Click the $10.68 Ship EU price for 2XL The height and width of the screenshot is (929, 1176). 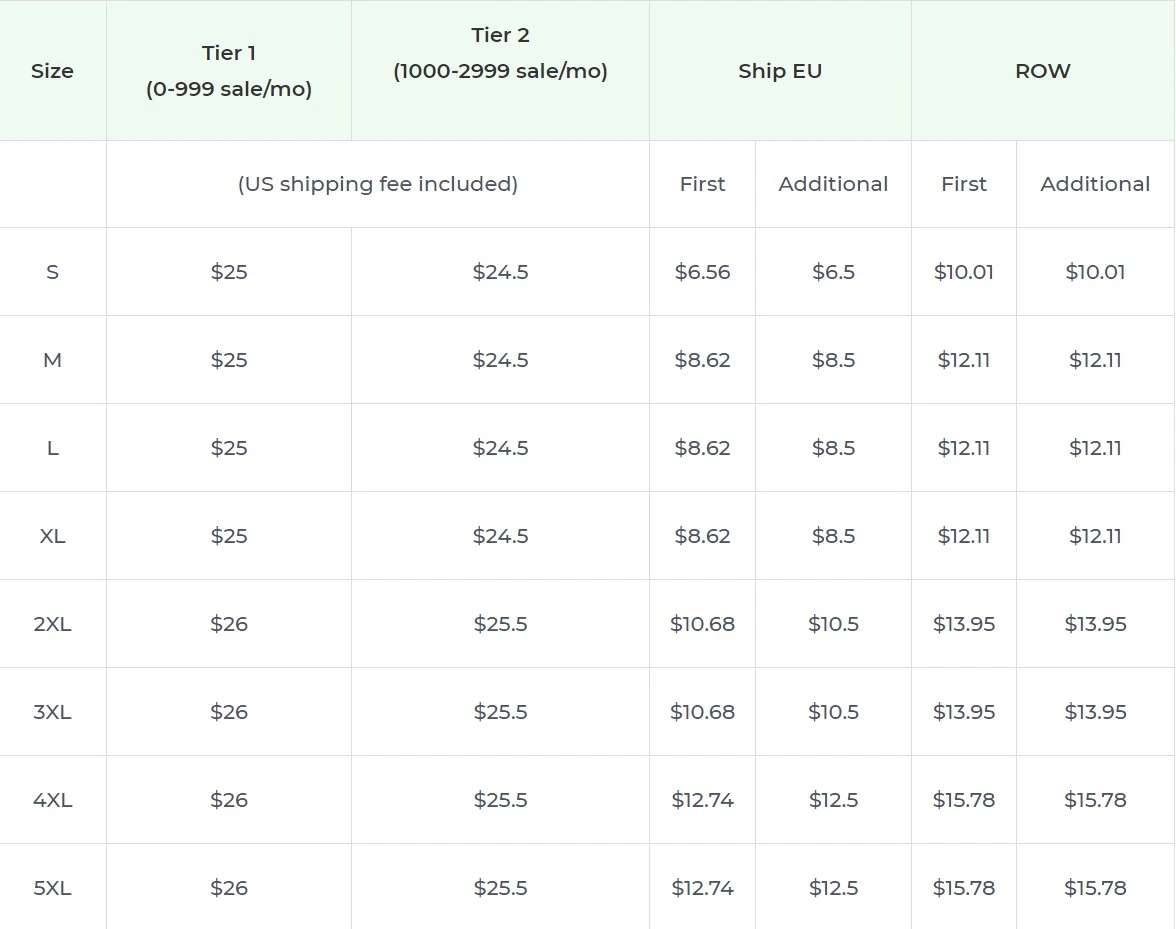pyautogui.click(x=702, y=623)
